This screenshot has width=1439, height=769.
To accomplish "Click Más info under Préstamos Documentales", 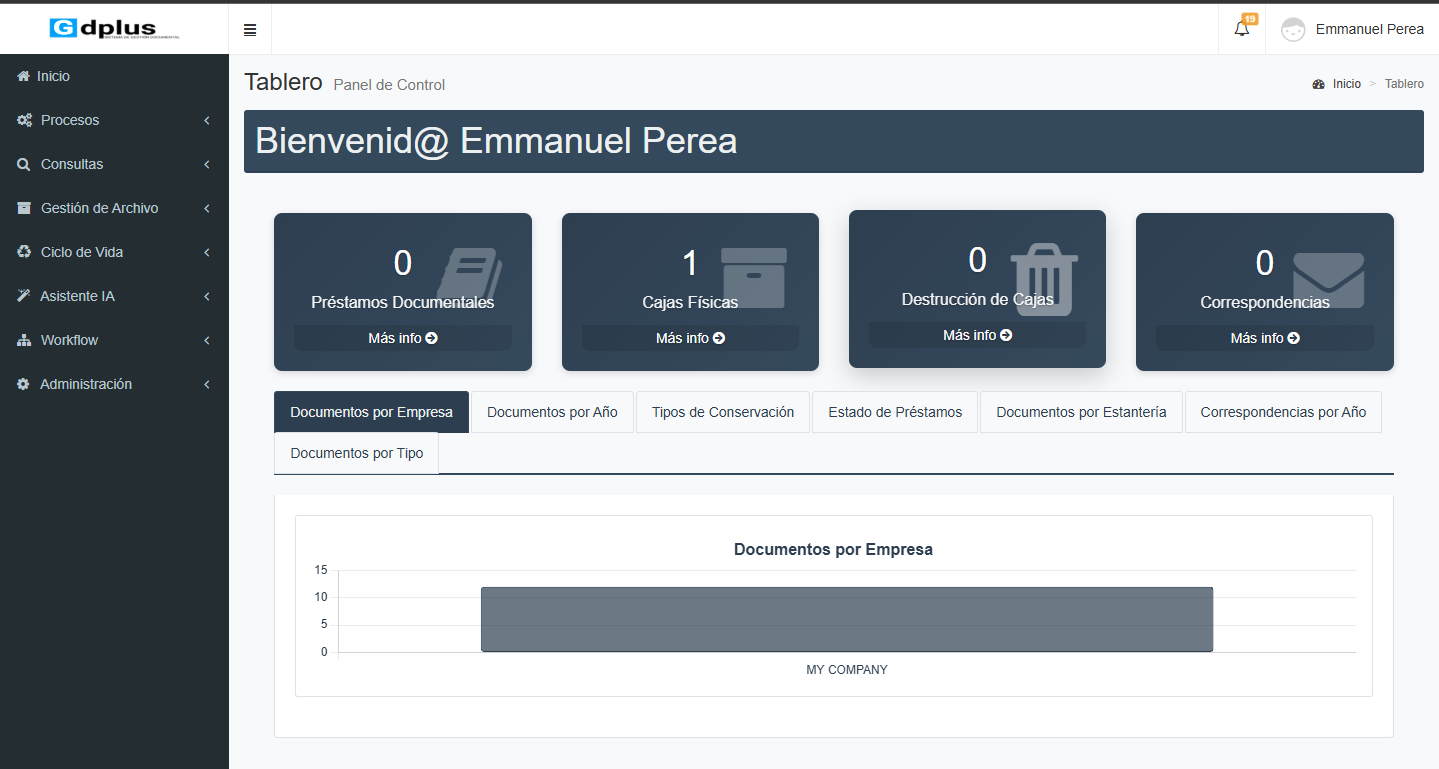I will 402,338.
